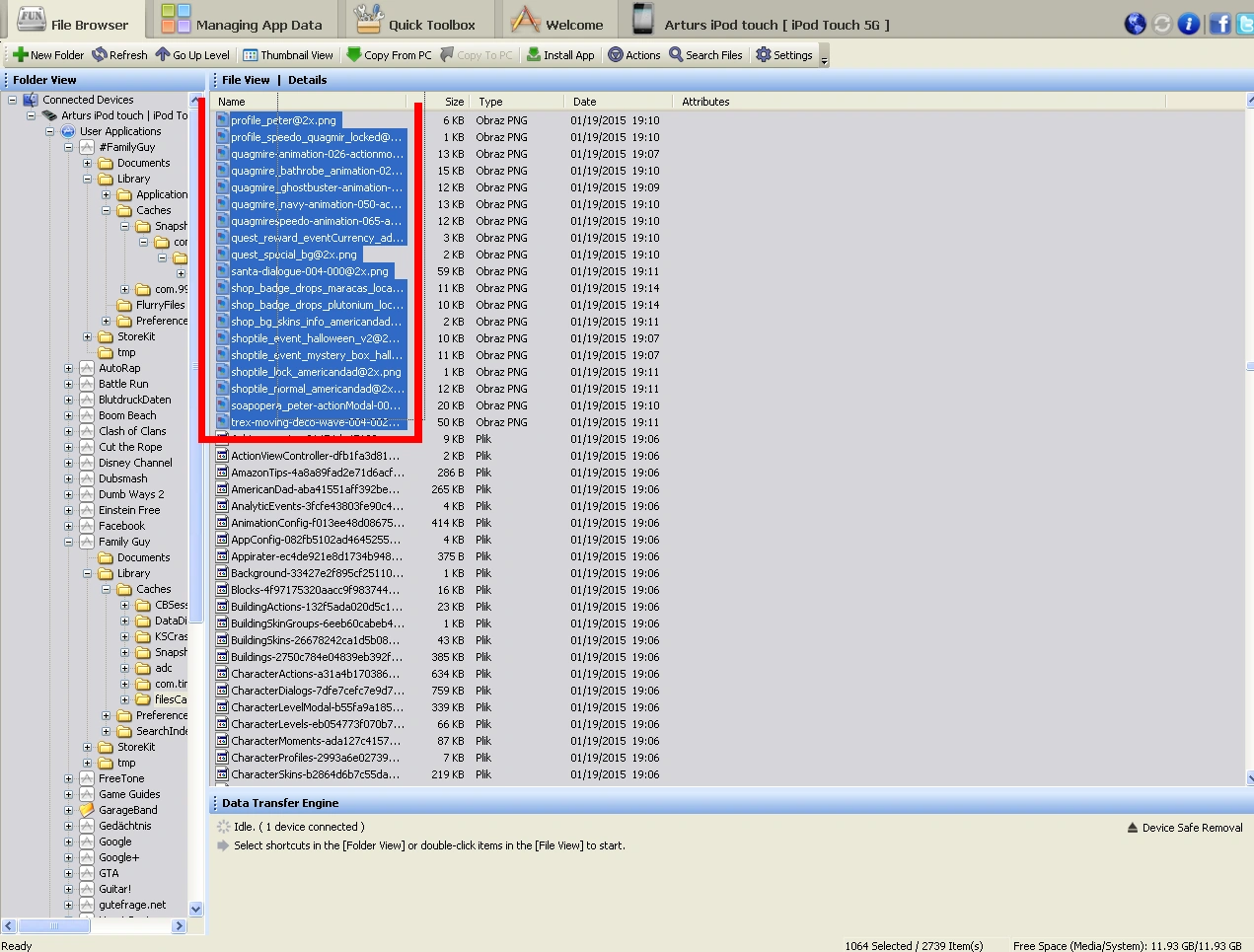Collapse the Family Guy app node
Image resolution: width=1254 pixels, height=952 pixels.
click(x=69, y=542)
